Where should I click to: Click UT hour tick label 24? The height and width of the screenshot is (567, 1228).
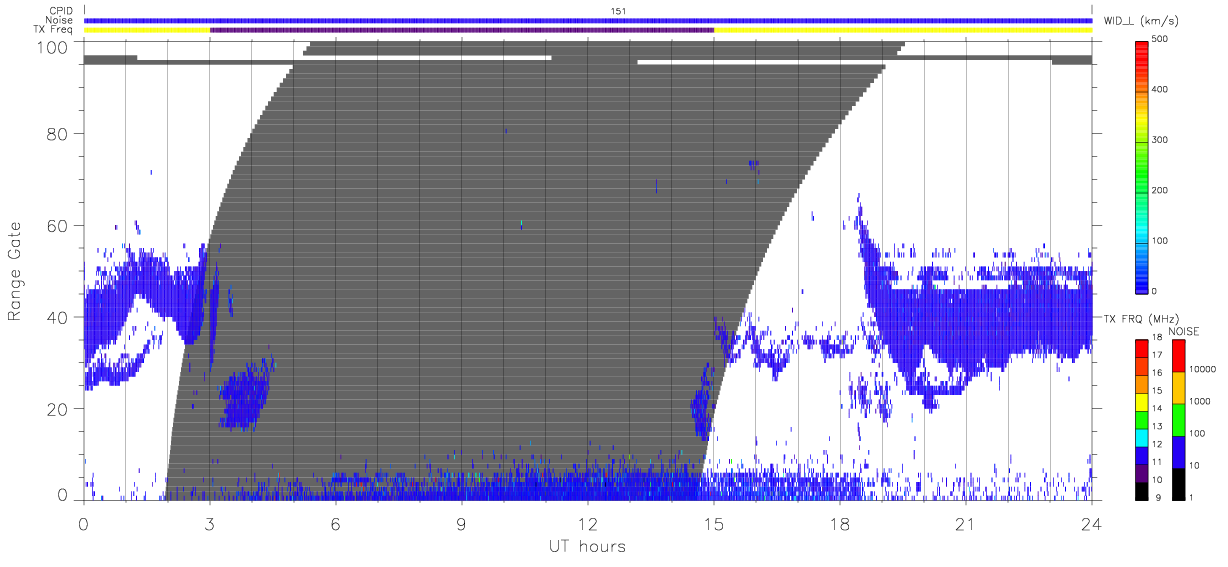tap(1092, 523)
